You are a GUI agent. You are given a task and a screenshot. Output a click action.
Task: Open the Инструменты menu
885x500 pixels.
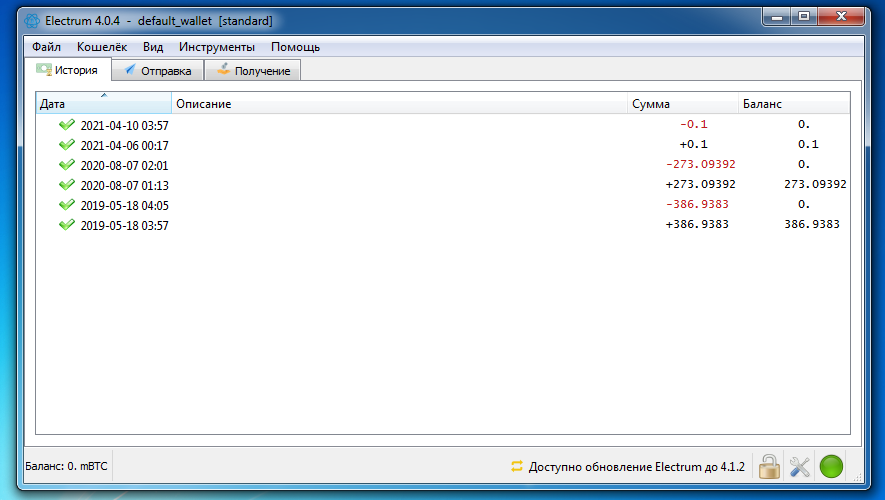tap(217, 47)
